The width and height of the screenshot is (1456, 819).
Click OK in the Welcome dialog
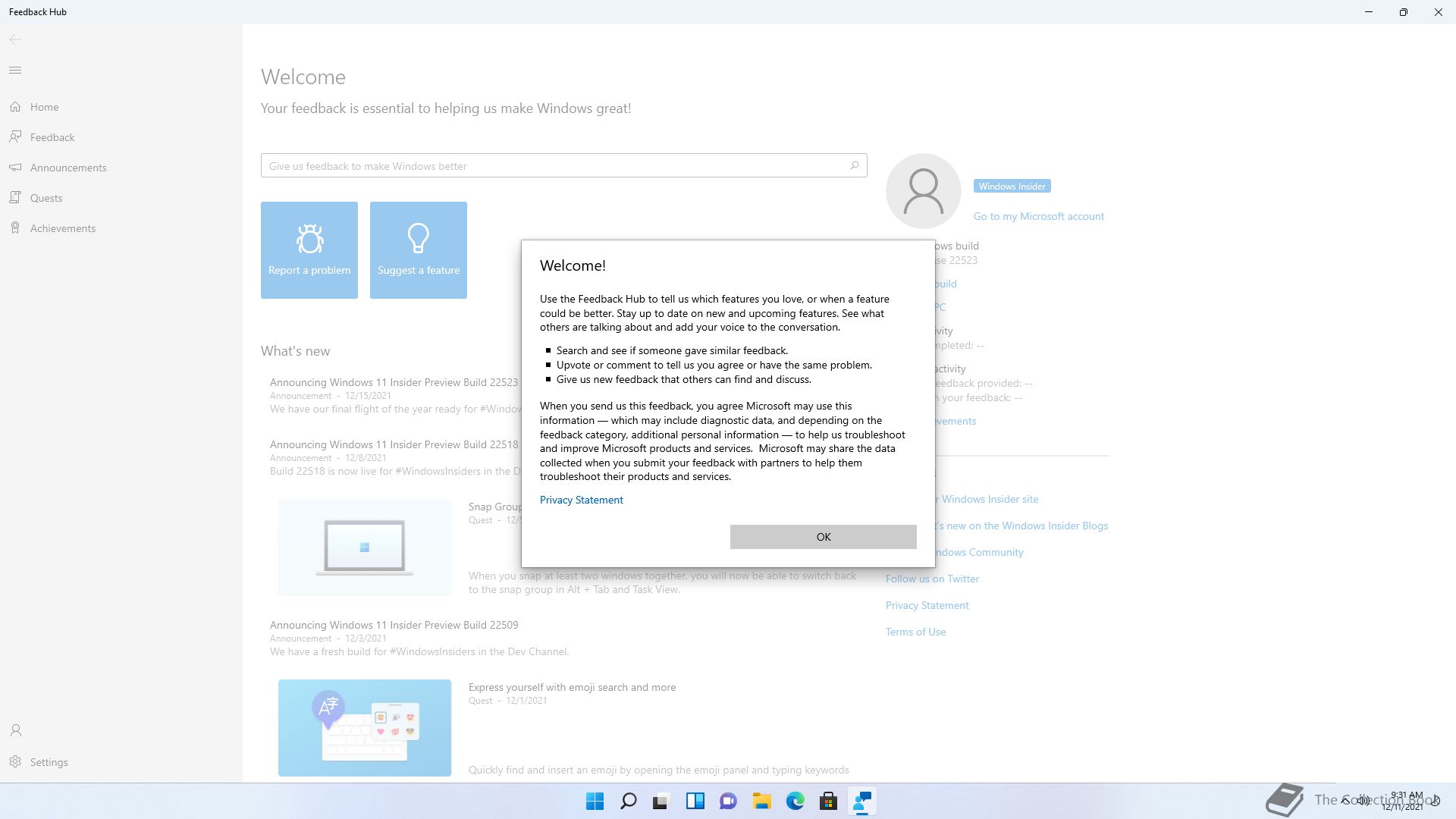pyautogui.click(x=824, y=537)
